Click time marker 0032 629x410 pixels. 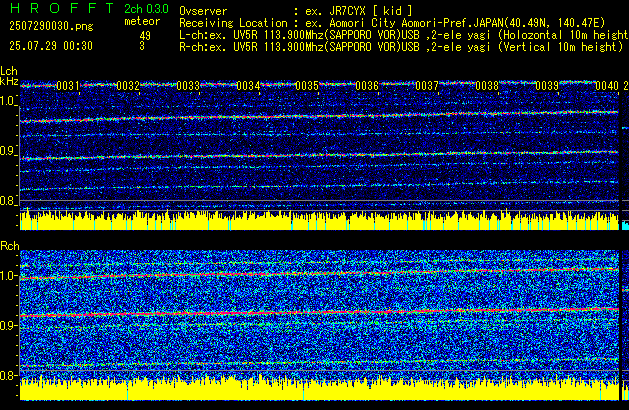coord(128,86)
